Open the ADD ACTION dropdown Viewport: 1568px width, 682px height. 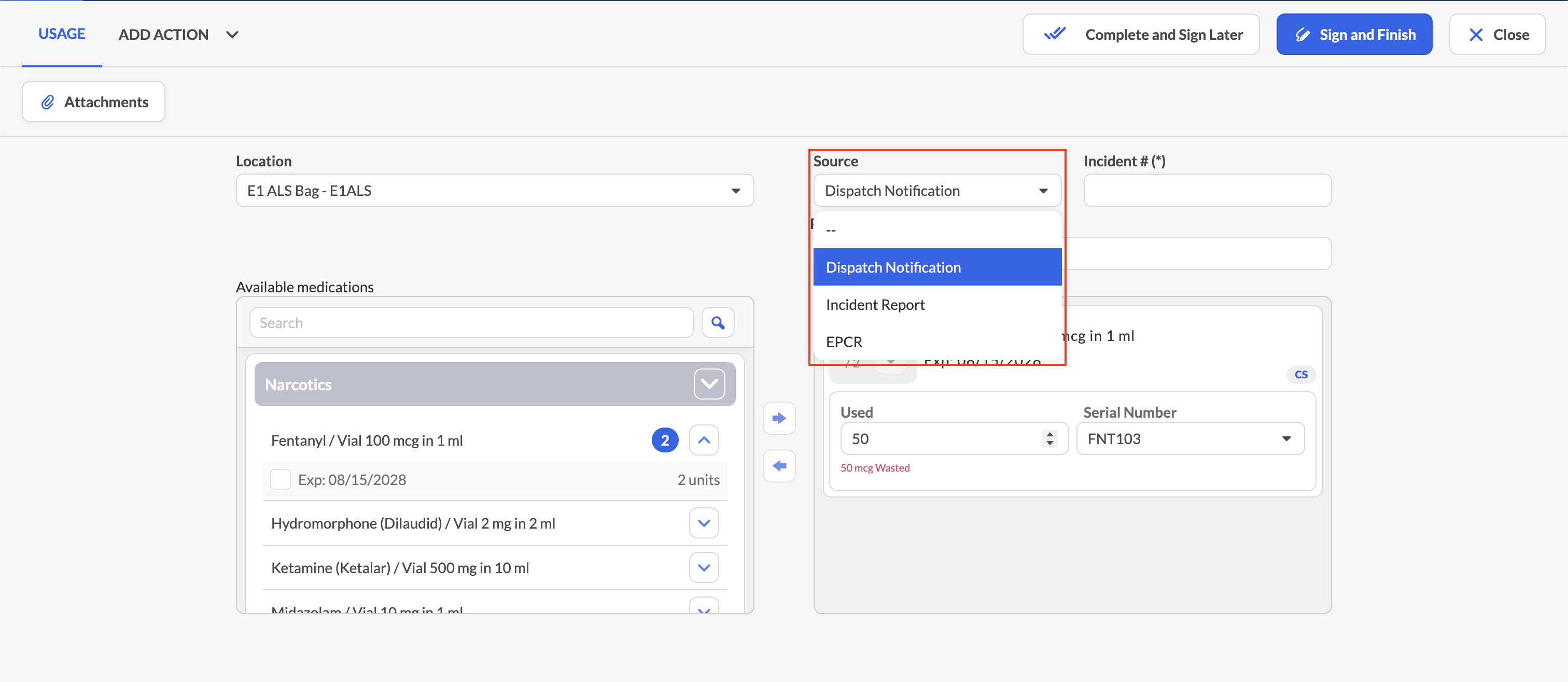[x=178, y=35]
